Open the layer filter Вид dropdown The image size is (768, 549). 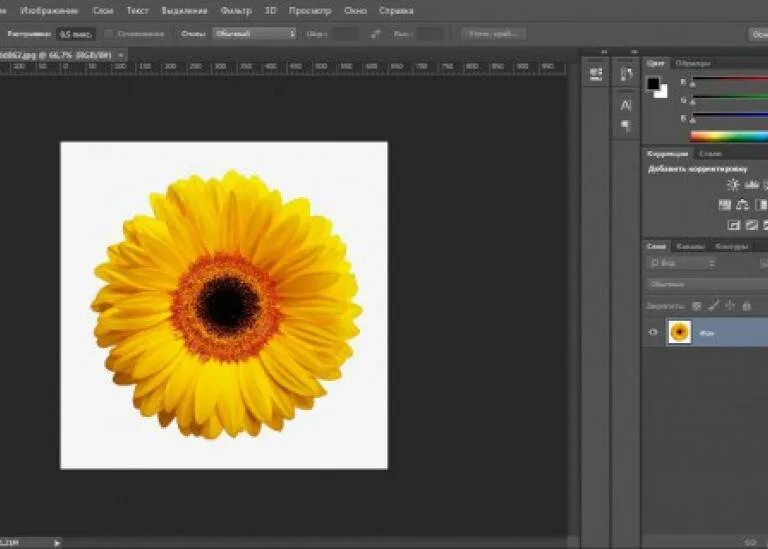682,263
